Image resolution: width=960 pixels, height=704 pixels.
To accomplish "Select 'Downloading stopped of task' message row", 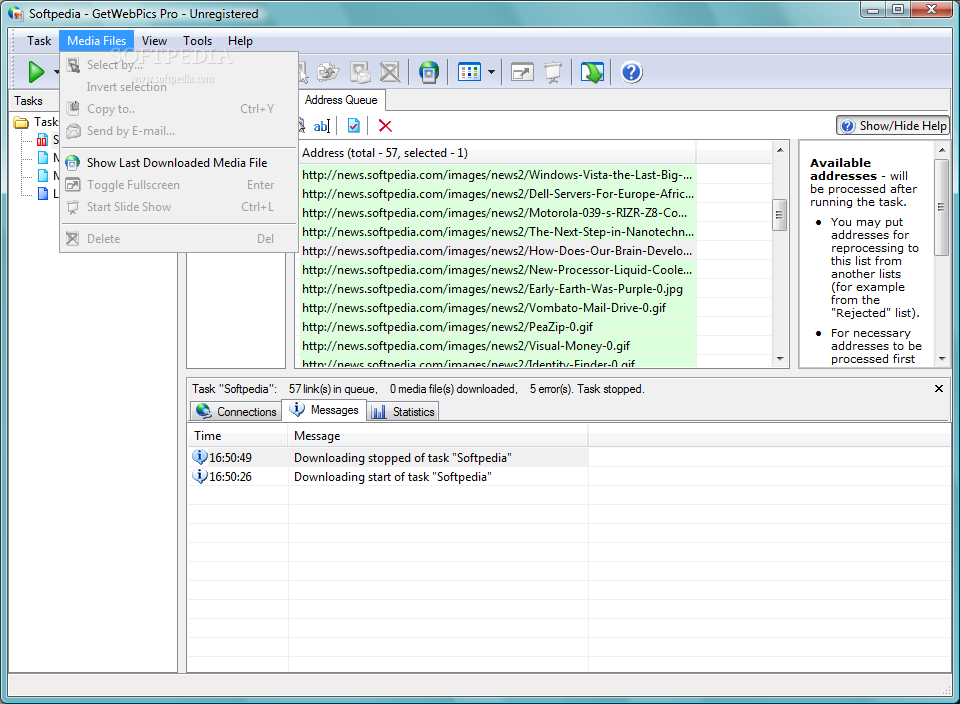I will (388, 458).
